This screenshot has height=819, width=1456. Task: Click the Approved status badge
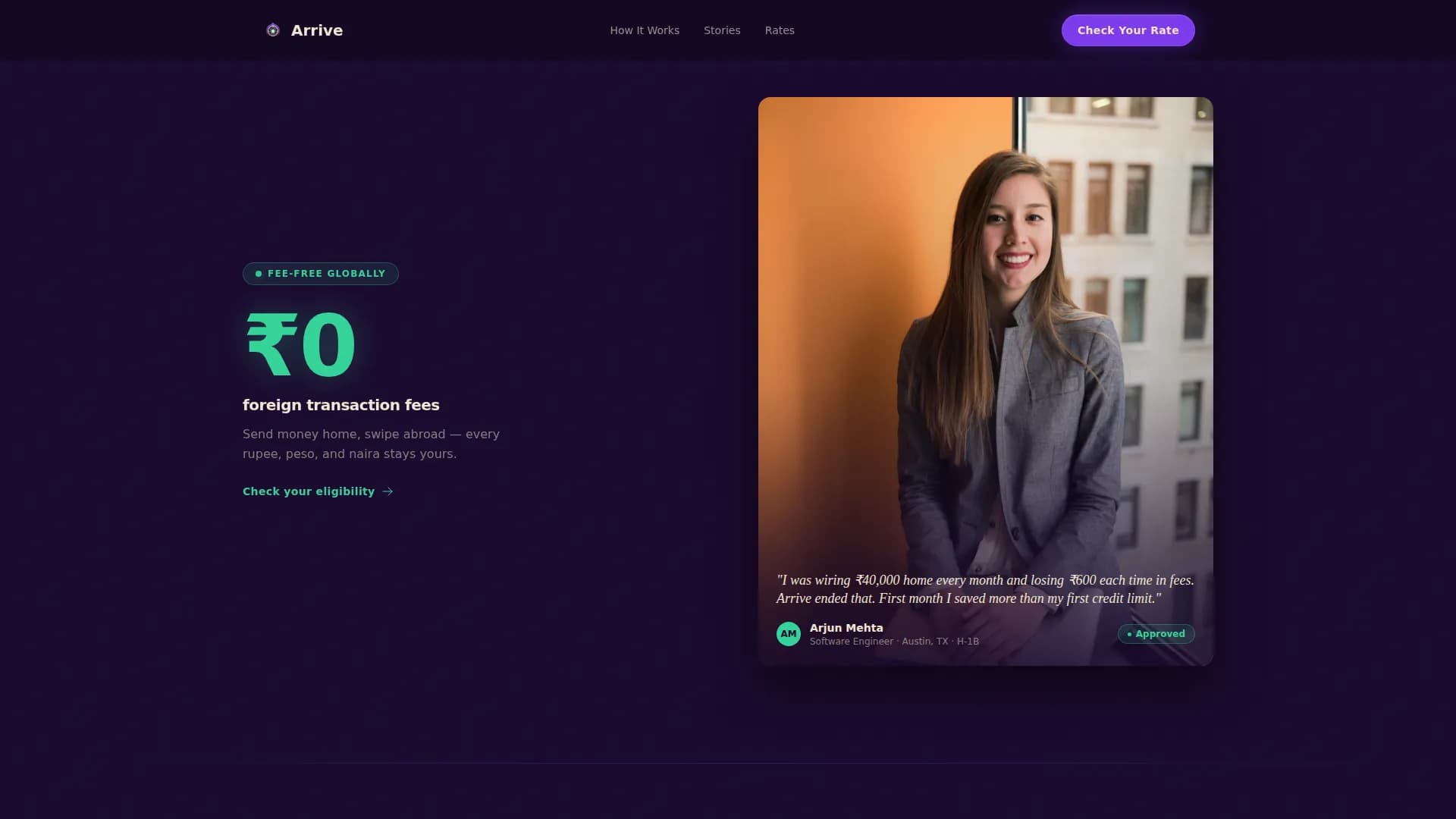coord(1156,634)
